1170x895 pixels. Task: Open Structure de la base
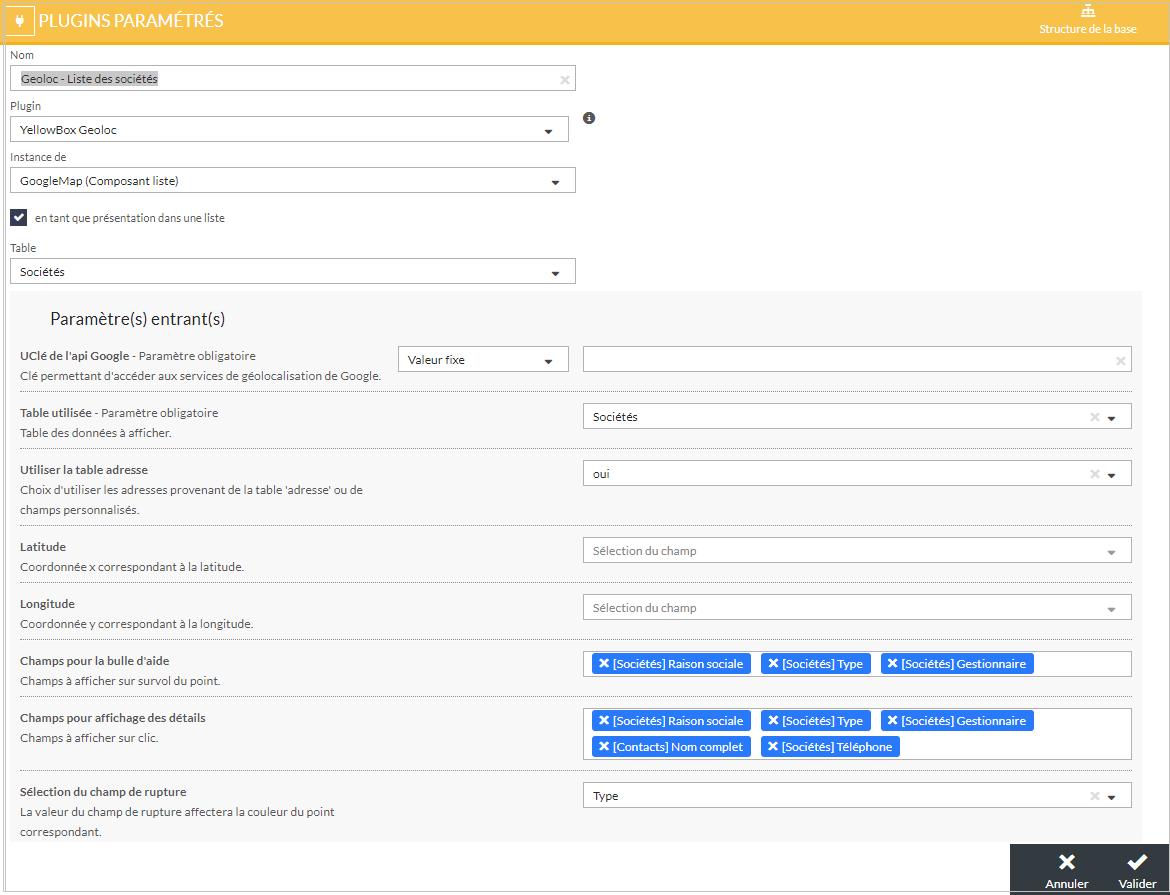1087,20
